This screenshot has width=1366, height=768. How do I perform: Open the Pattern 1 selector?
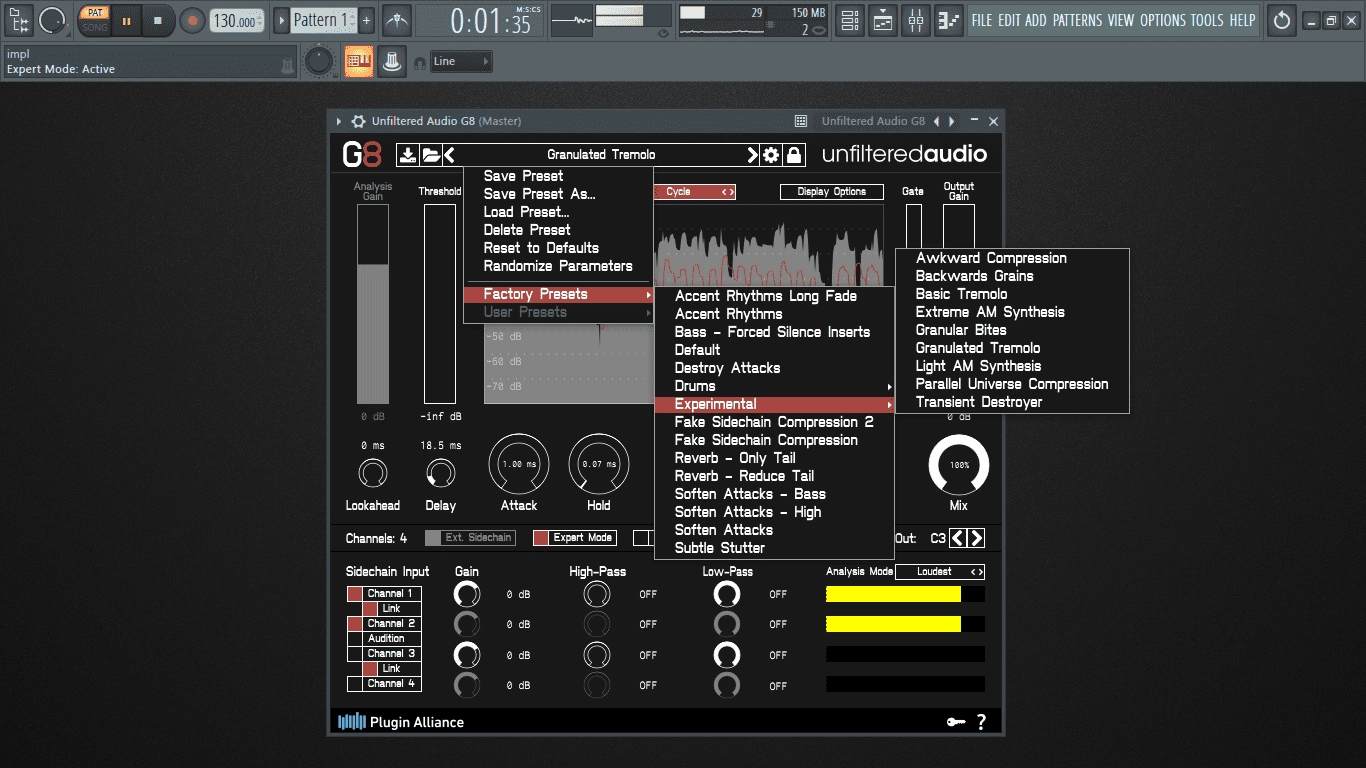[322, 20]
